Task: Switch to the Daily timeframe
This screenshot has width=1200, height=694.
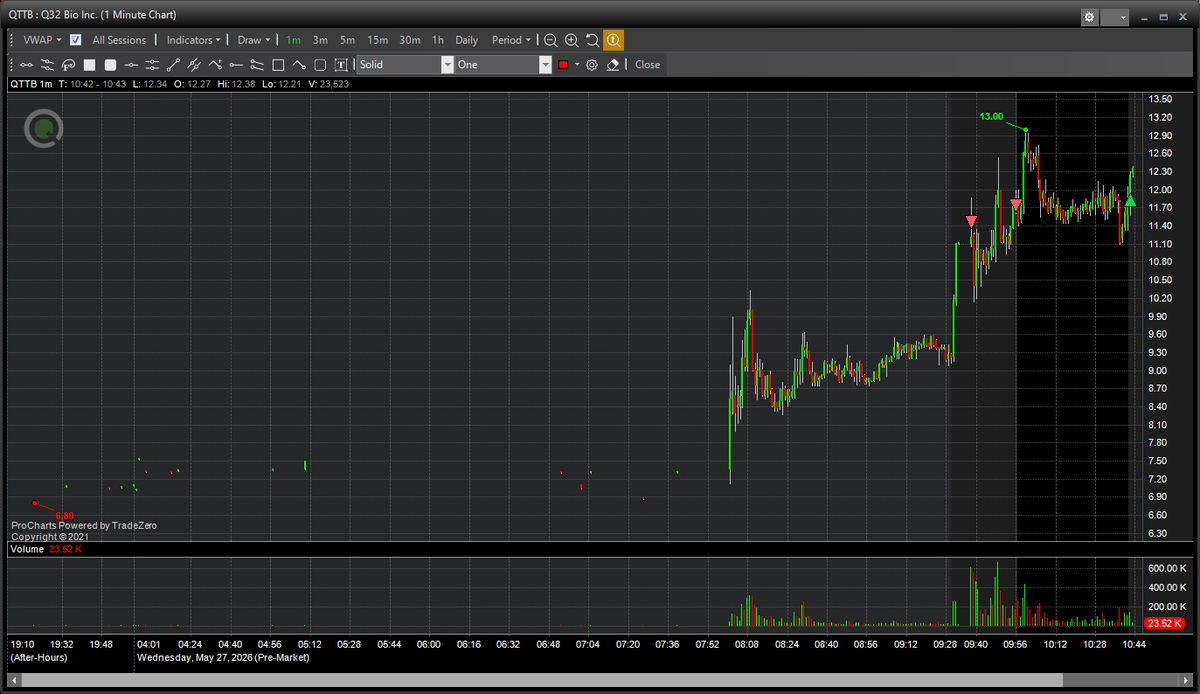Action: 467,40
